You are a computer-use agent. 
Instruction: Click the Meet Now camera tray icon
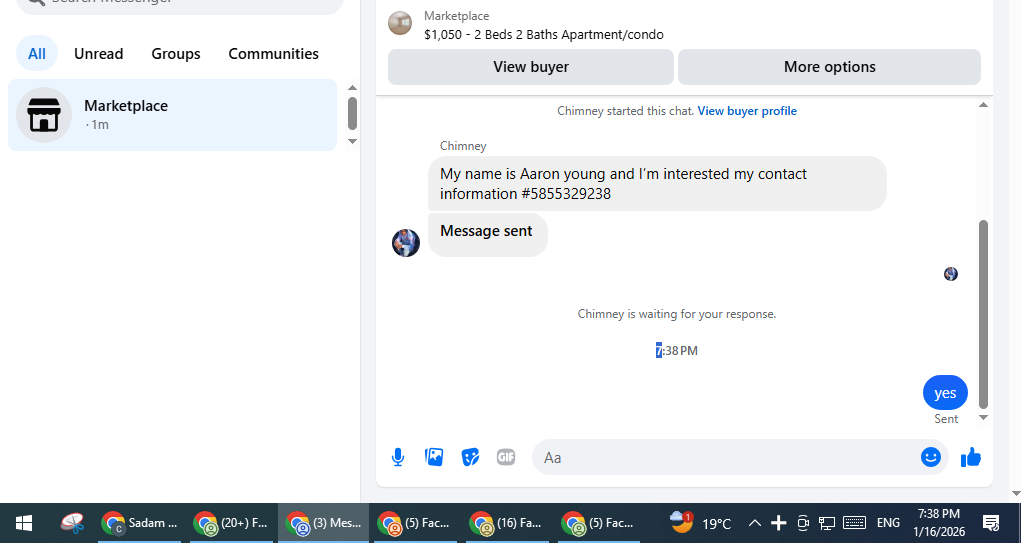pos(803,523)
